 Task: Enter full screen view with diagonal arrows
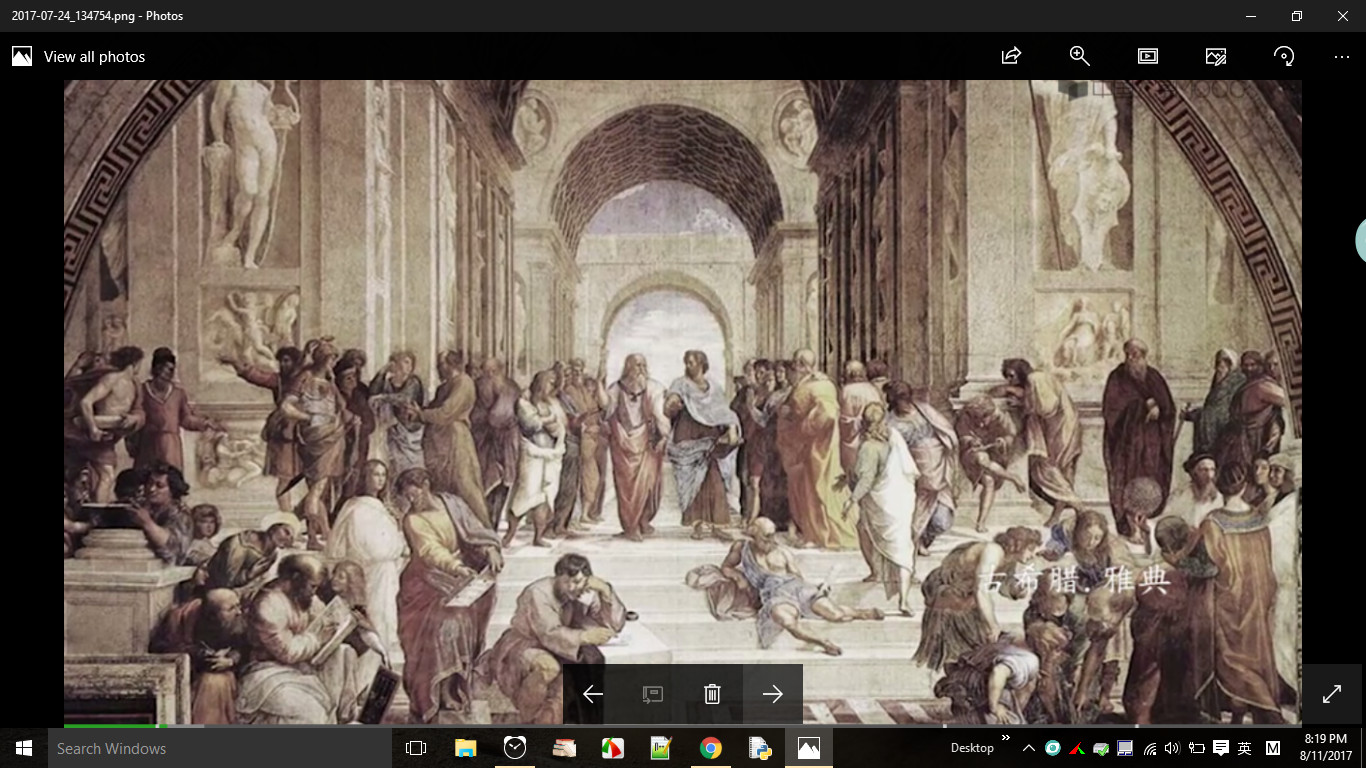coord(1332,694)
